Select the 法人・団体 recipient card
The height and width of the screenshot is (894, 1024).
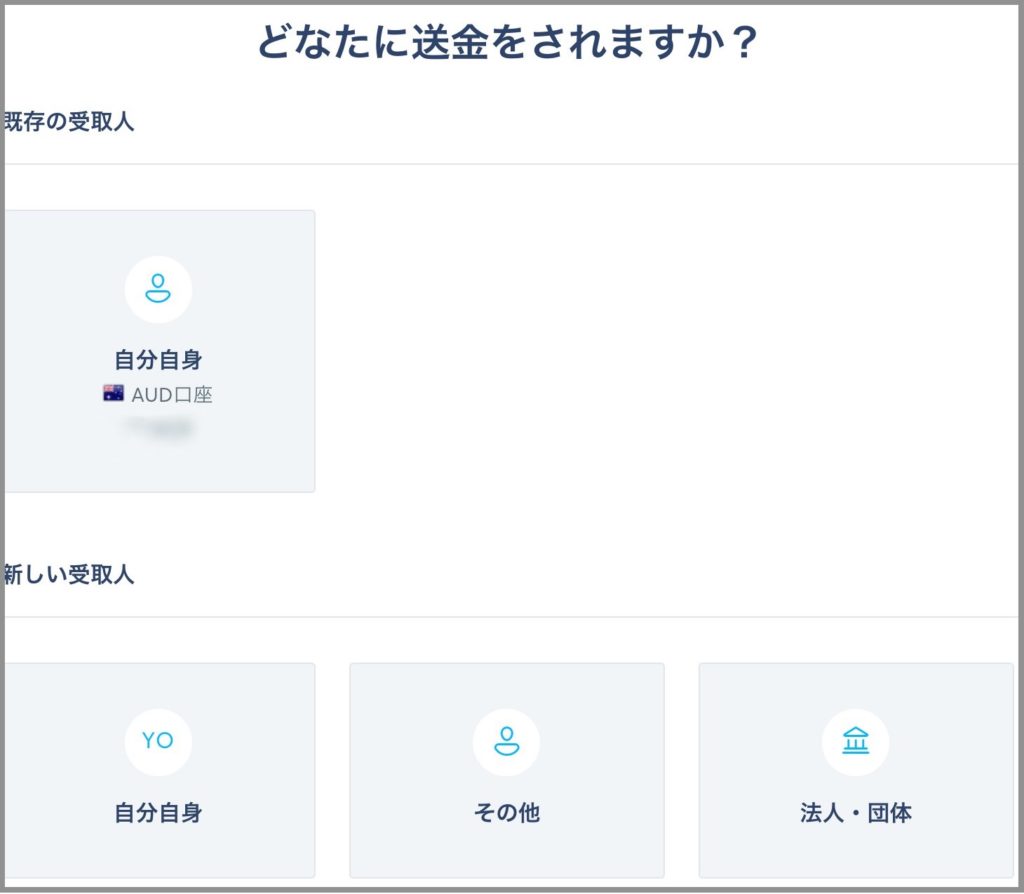point(856,771)
